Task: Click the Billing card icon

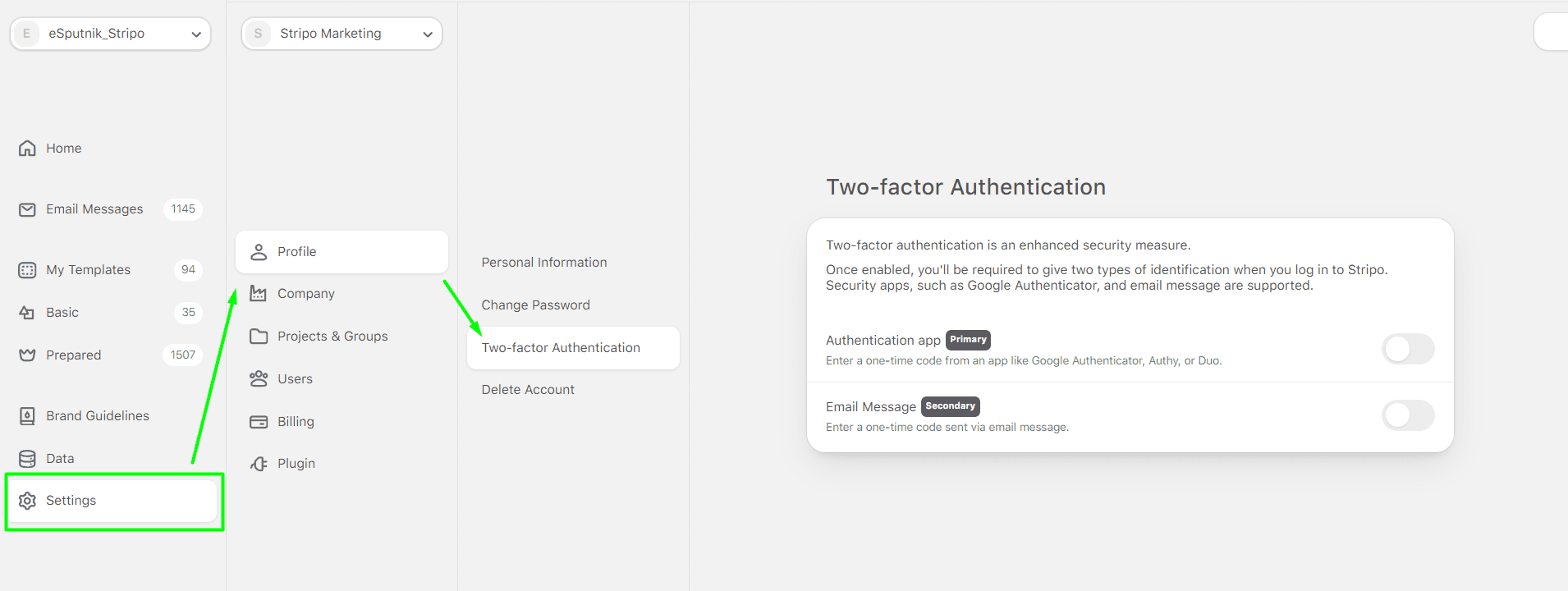Action: (x=259, y=422)
